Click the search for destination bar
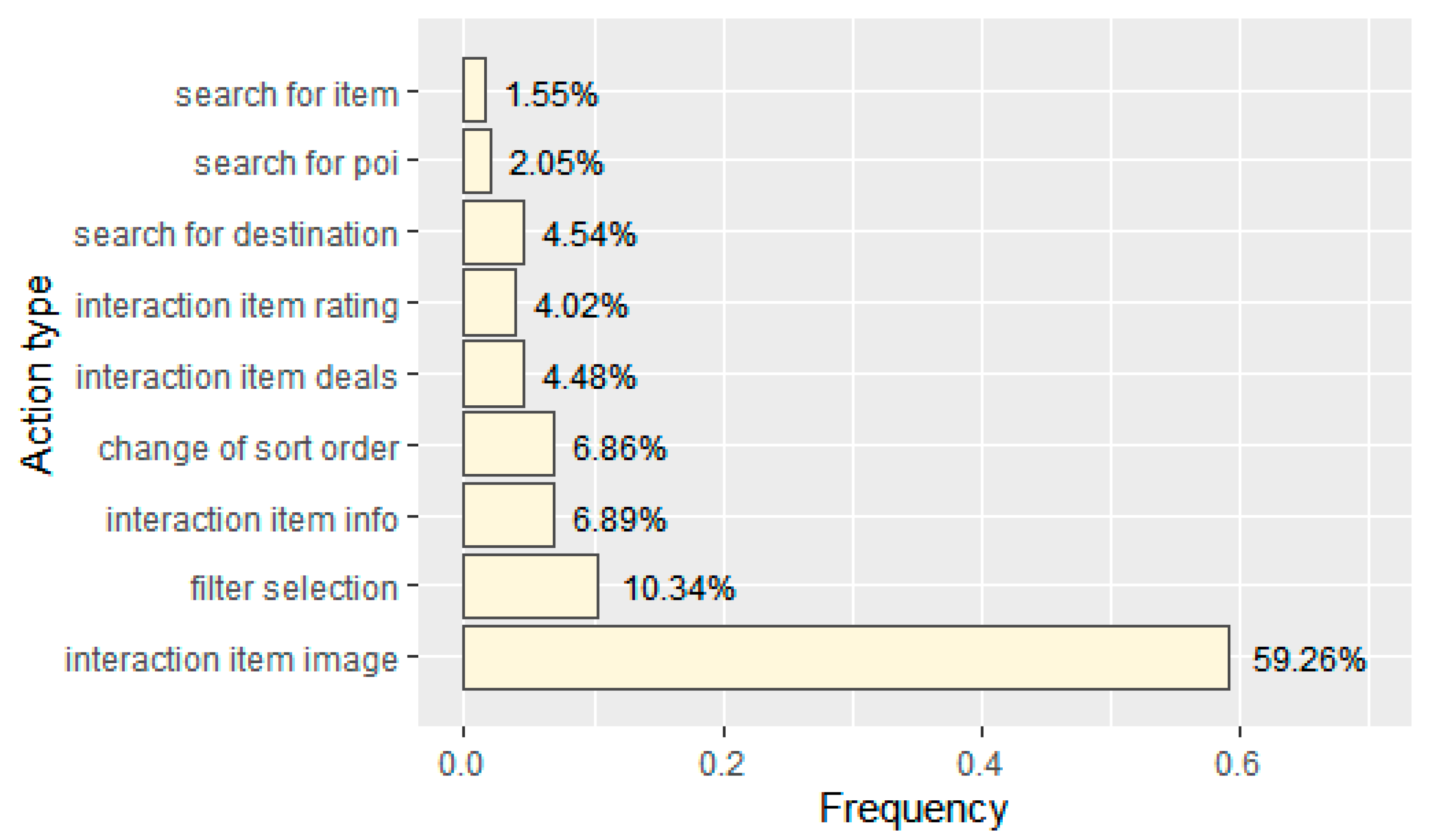1429x840 pixels. tap(494, 232)
